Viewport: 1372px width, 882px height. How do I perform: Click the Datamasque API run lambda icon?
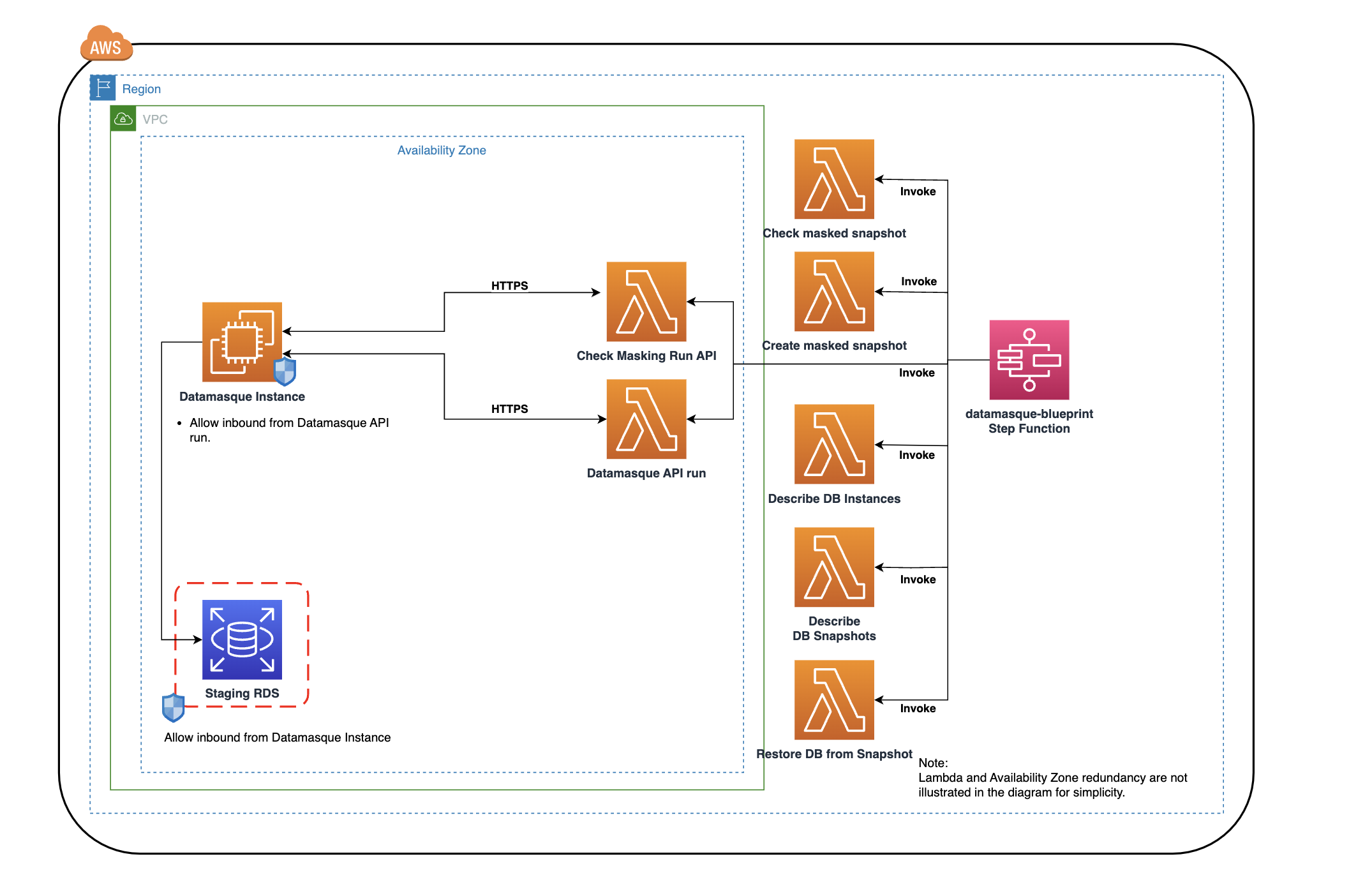(646, 419)
